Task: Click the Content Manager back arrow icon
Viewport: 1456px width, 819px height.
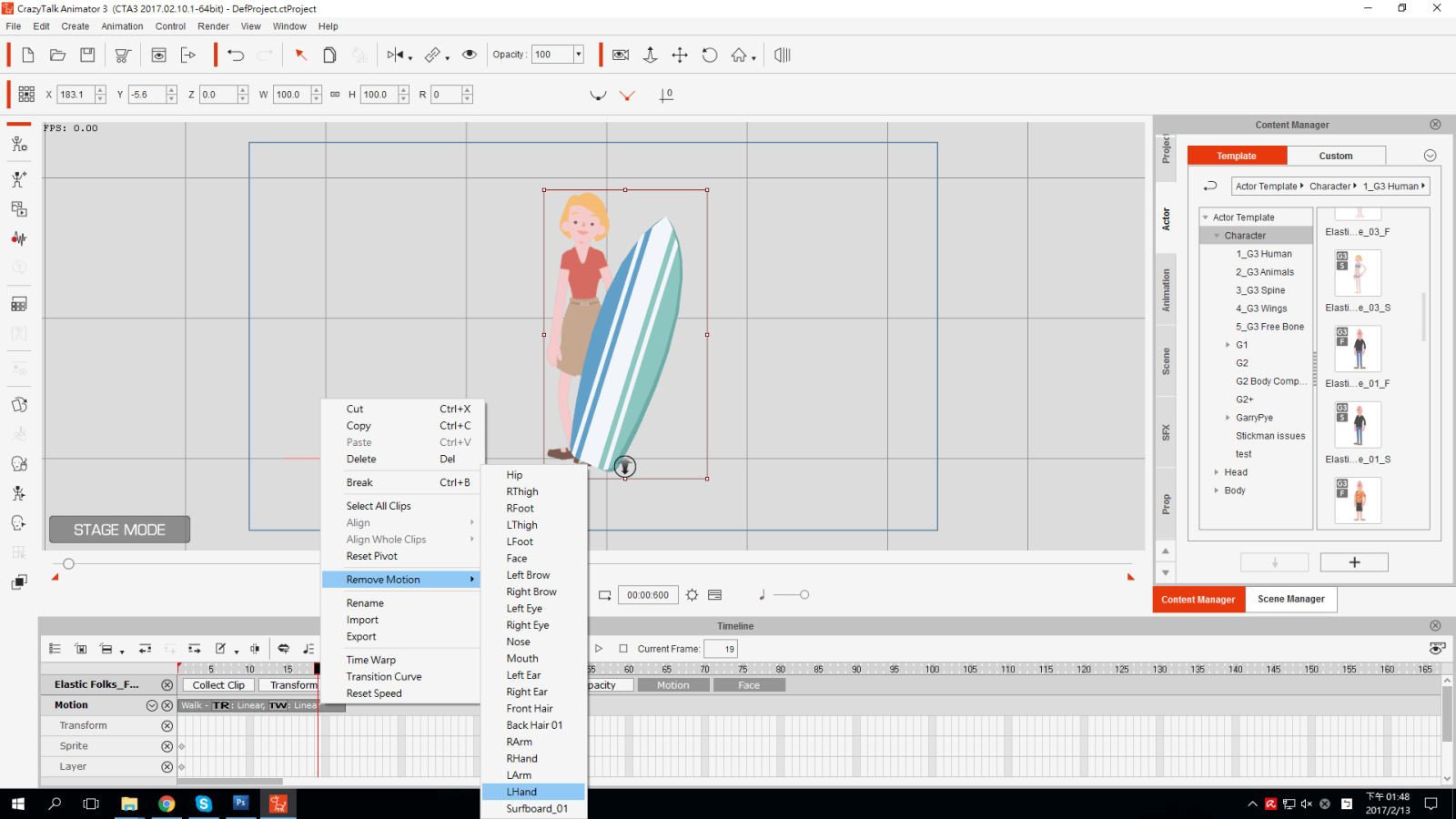Action: (1210, 186)
